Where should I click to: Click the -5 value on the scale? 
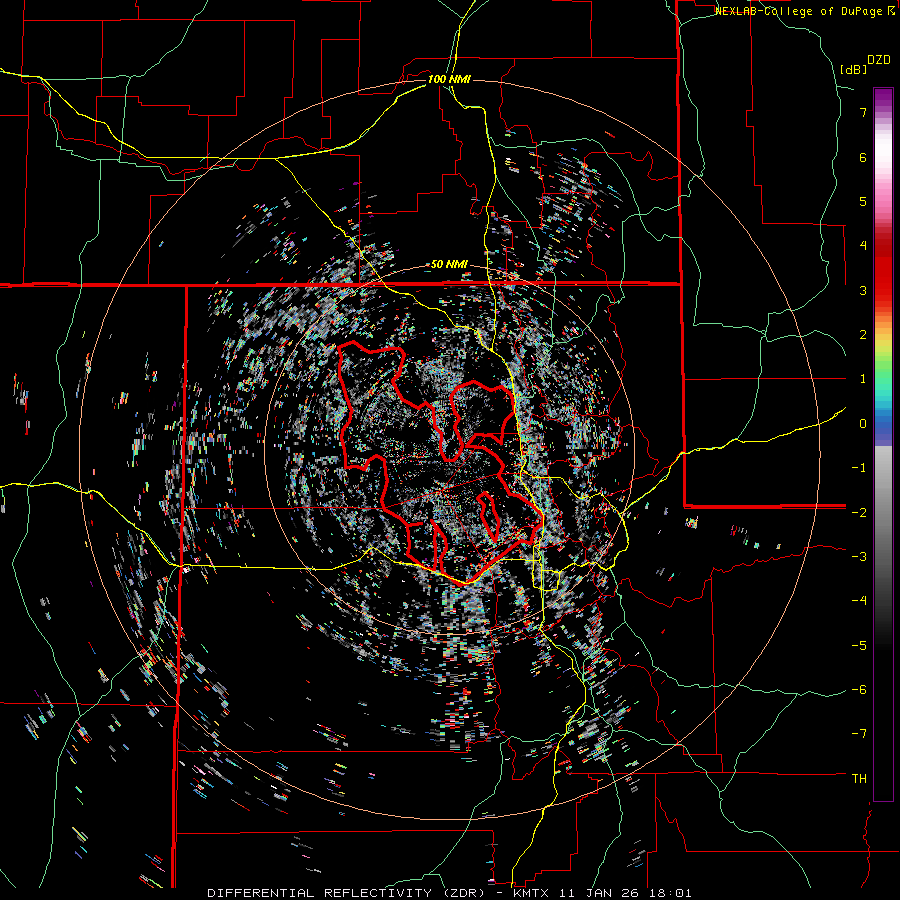(859, 646)
